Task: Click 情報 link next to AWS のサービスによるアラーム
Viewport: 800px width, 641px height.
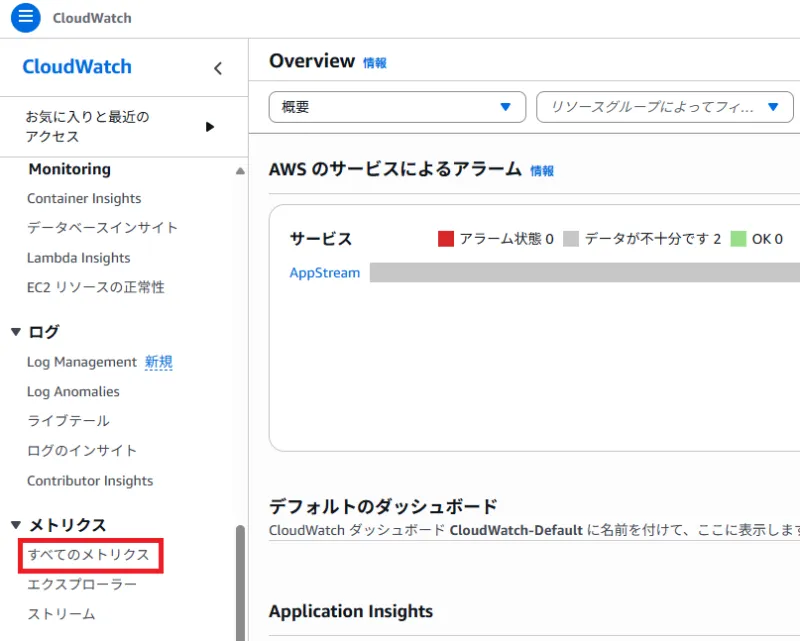Action: [542, 171]
